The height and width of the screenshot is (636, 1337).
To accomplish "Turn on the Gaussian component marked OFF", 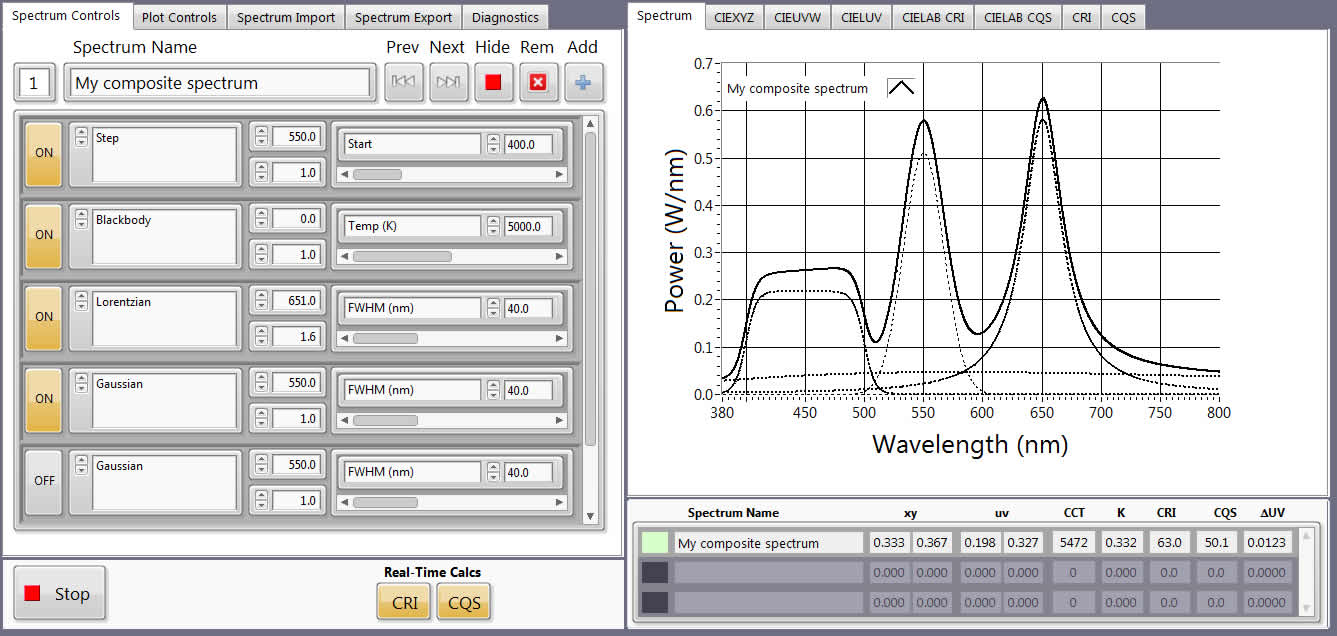I will (x=44, y=481).
